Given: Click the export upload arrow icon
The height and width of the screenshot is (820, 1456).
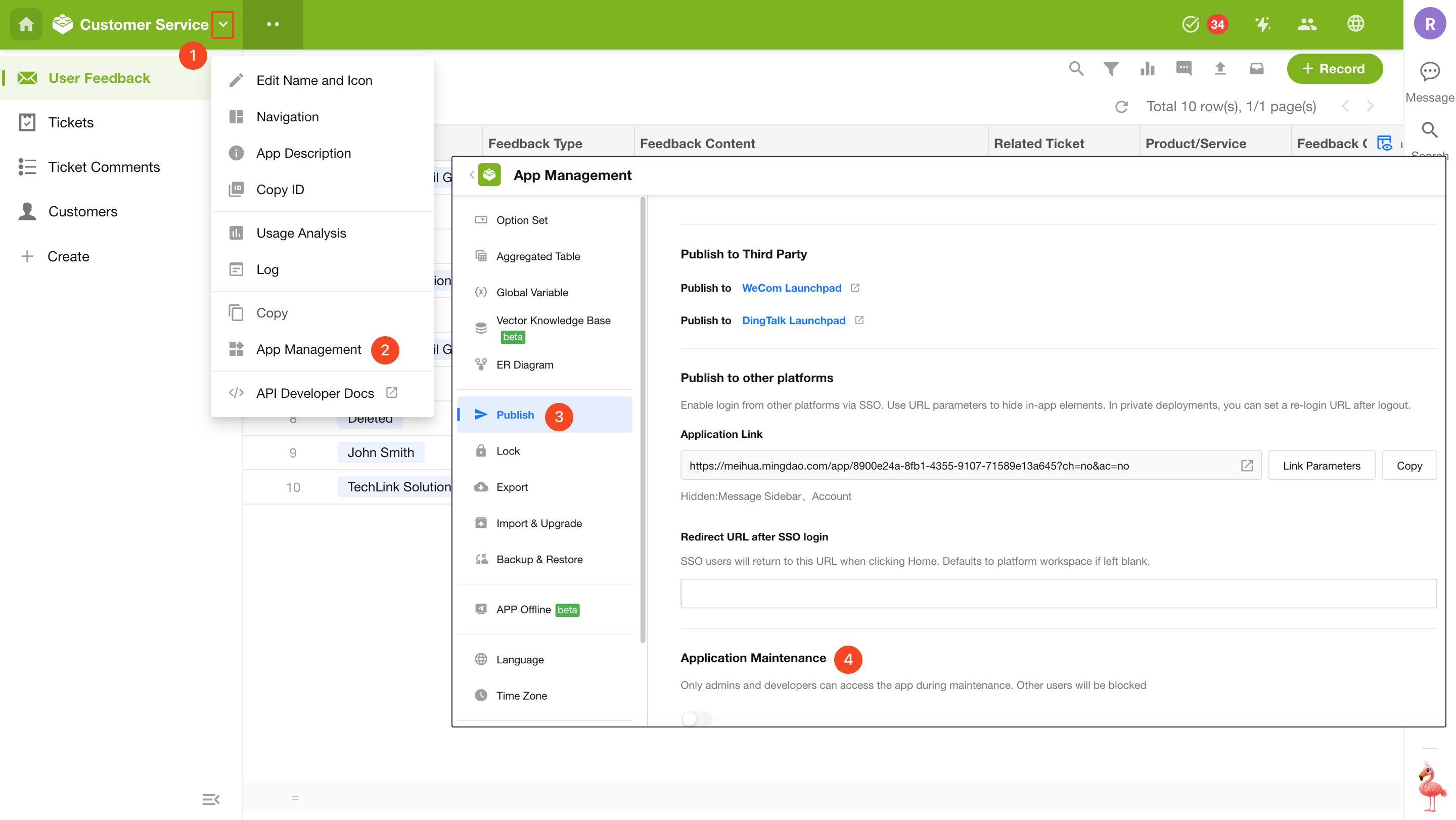Looking at the screenshot, I should [x=1220, y=69].
